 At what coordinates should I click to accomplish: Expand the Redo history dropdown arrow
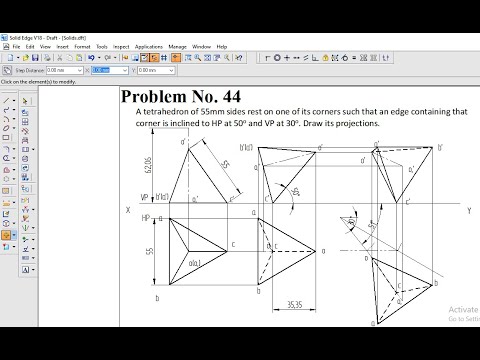coord(115,58)
